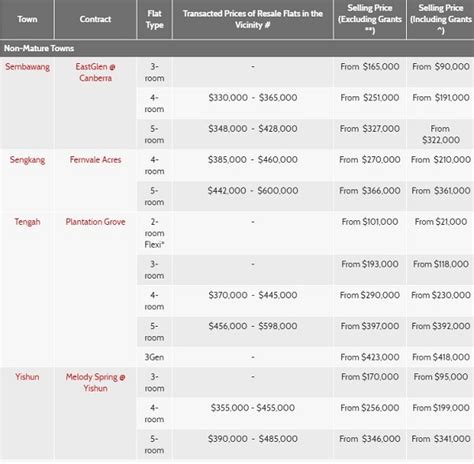Select the Transacted Prices of Resale Flats header
Image resolution: width=474 pixels, height=464 pixels.
coord(253,19)
